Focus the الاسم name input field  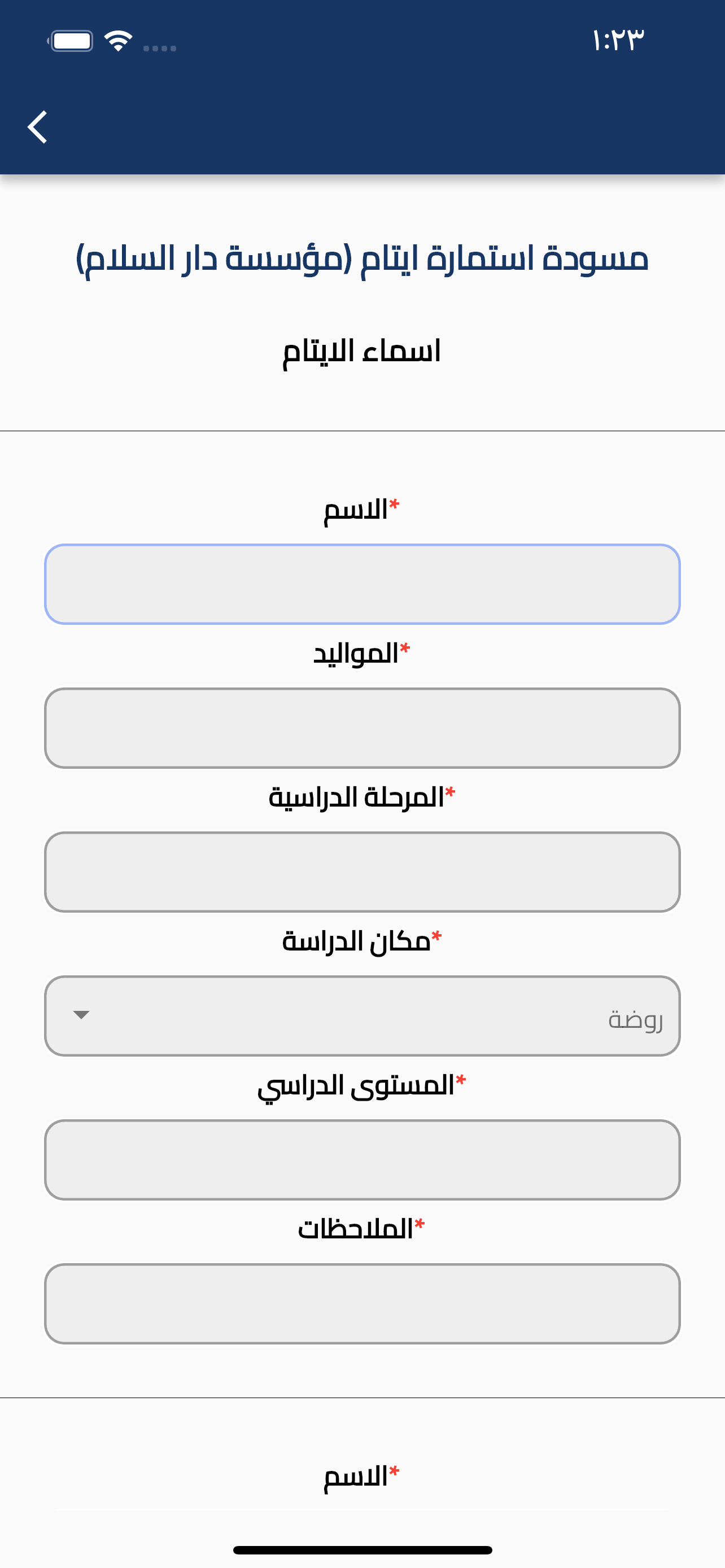pyautogui.click(x=362, y=584)
